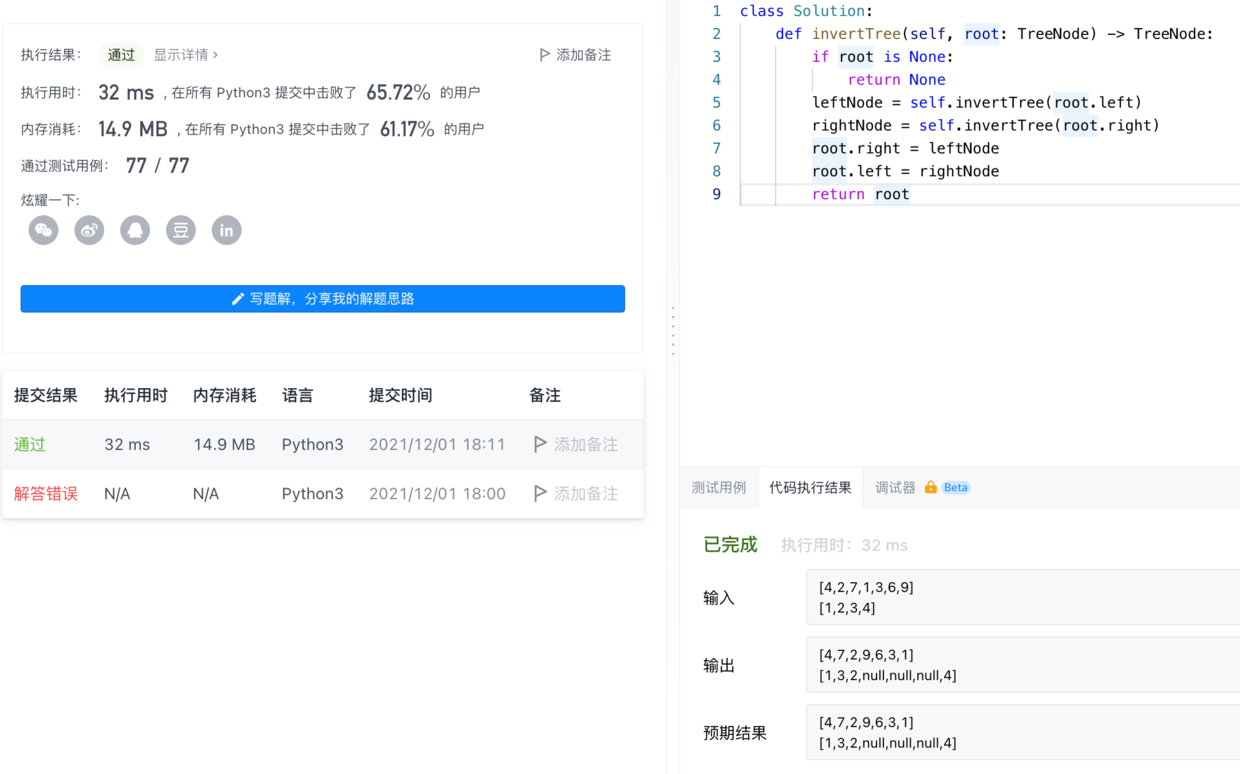Open the 代码执行结果 tab

coord(810,488)
